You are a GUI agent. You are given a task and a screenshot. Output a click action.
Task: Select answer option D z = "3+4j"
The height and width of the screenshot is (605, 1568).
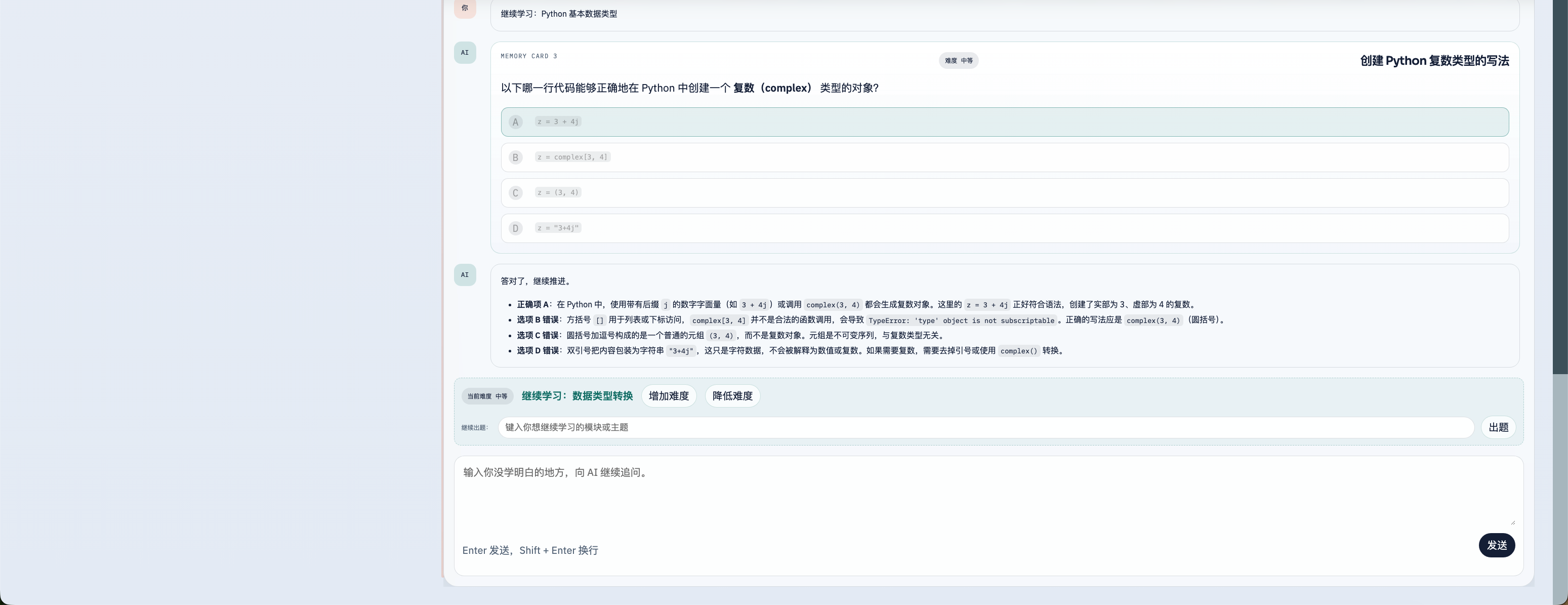pyautogui.click(x=1004, y=228)
